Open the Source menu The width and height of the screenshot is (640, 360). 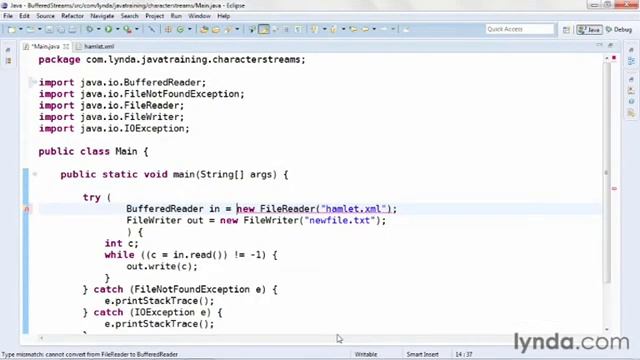[x=45, y=16]
